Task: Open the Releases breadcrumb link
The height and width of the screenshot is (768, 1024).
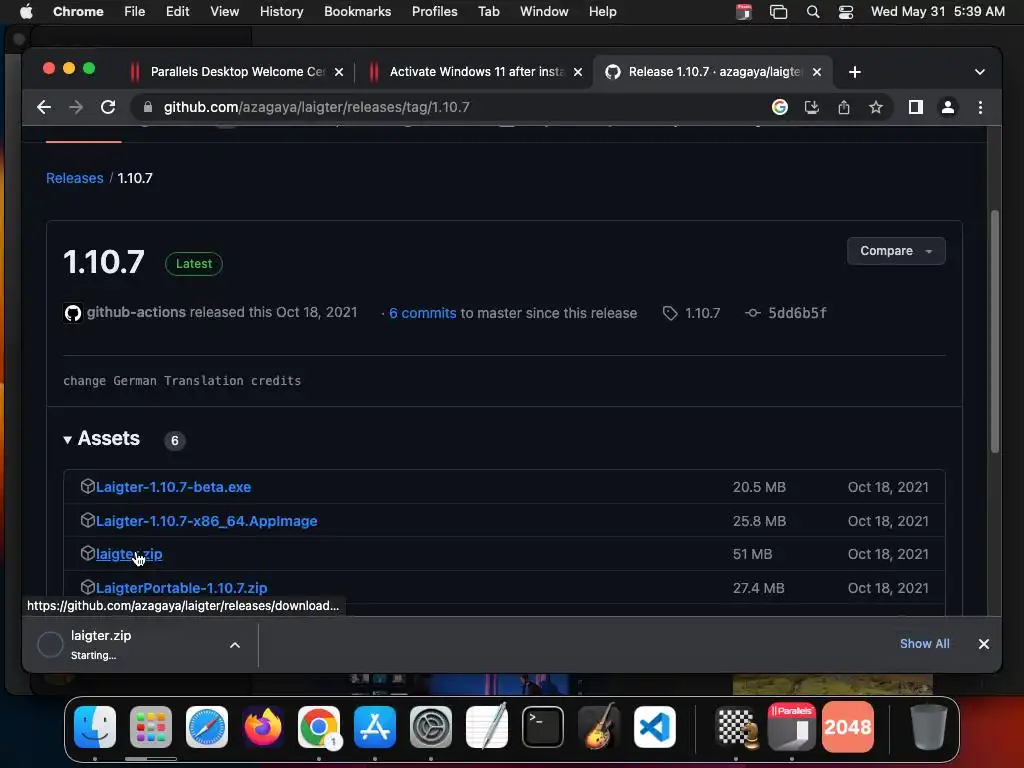Action: pyautogui.click(x=74, y=178)
